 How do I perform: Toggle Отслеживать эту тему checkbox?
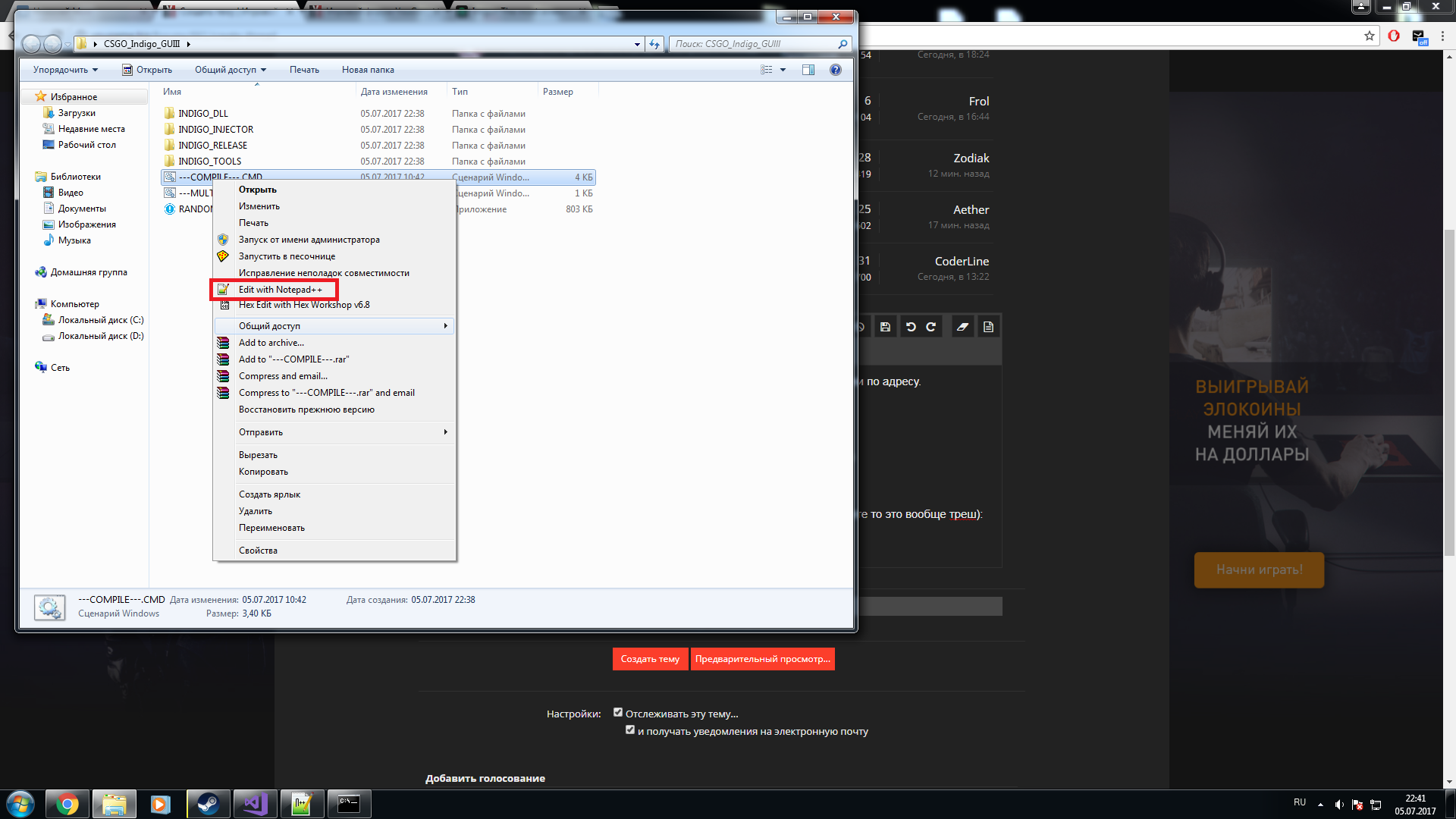[618, 713]
